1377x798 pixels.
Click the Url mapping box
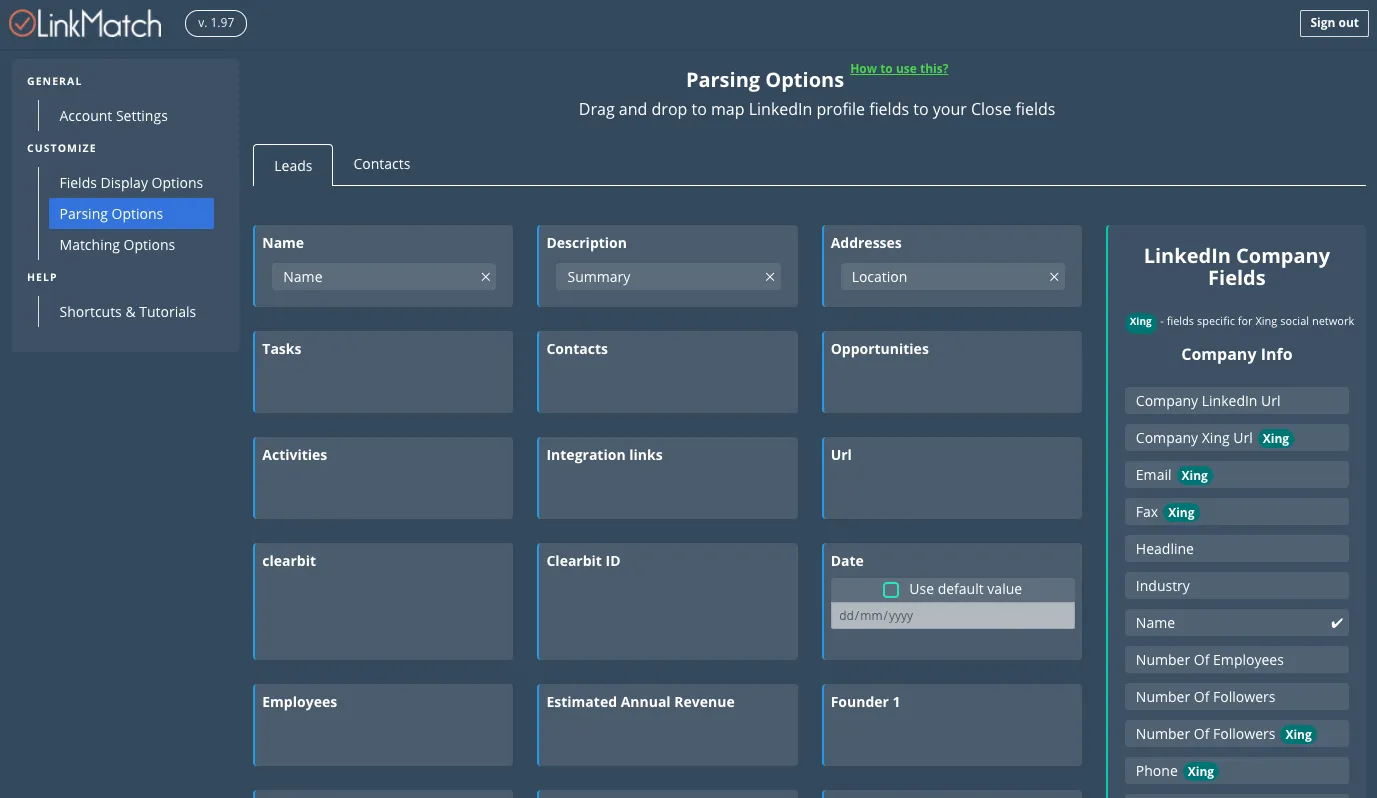point(952,478)
